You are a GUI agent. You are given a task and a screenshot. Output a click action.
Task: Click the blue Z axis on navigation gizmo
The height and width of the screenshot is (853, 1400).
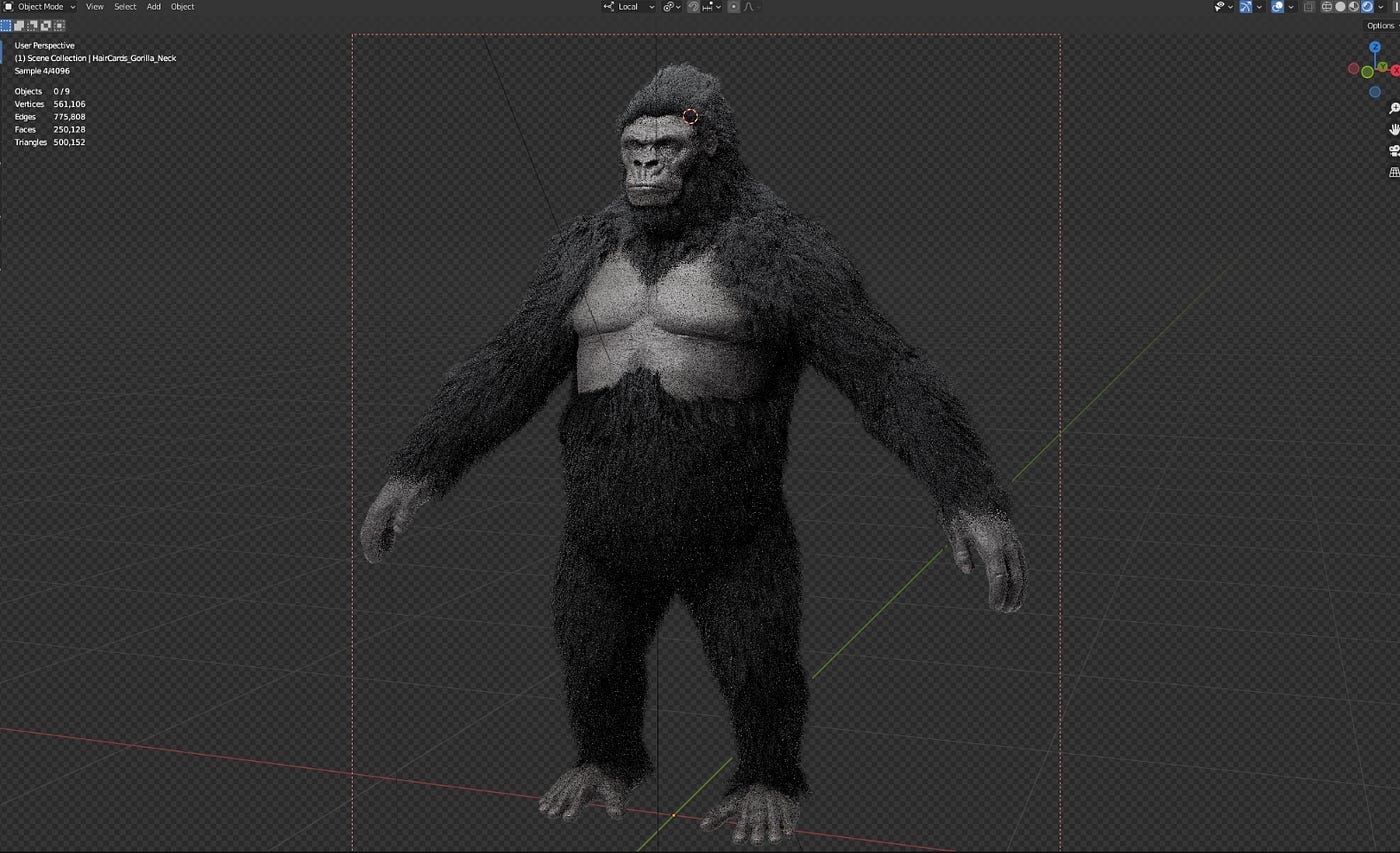1375,47
